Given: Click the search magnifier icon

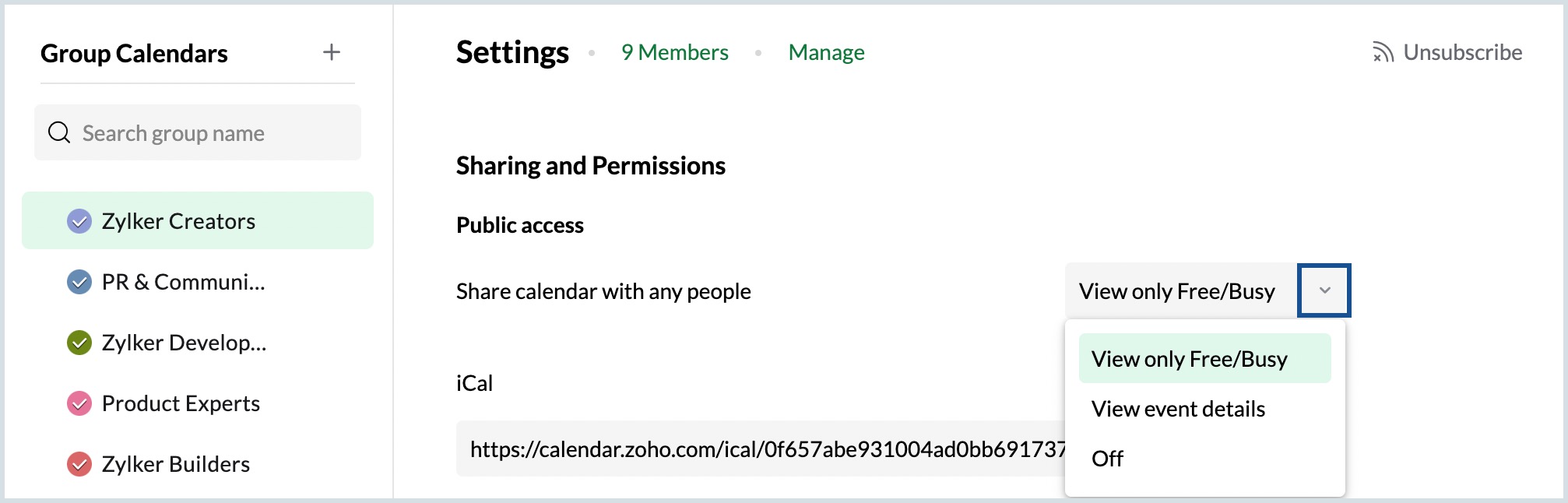Looking at the screenshot, I should click(x=59, y=132).
